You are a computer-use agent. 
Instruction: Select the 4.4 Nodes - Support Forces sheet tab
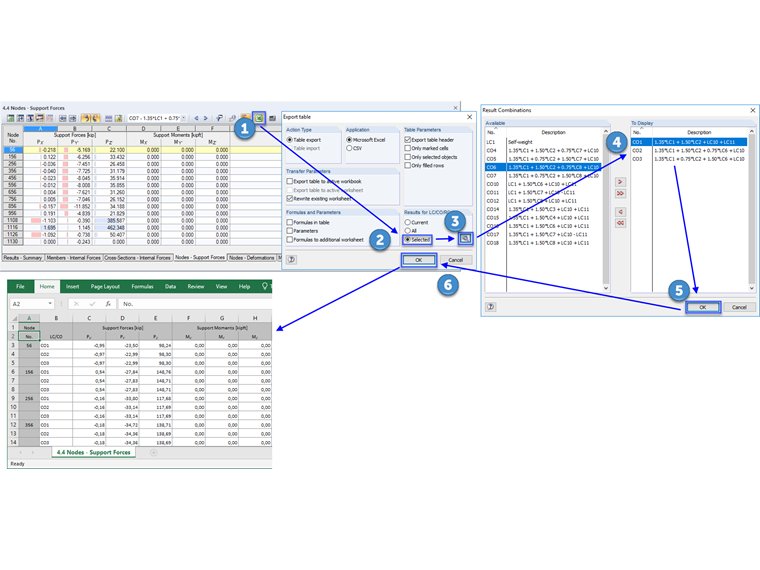(x=94, y=452)
